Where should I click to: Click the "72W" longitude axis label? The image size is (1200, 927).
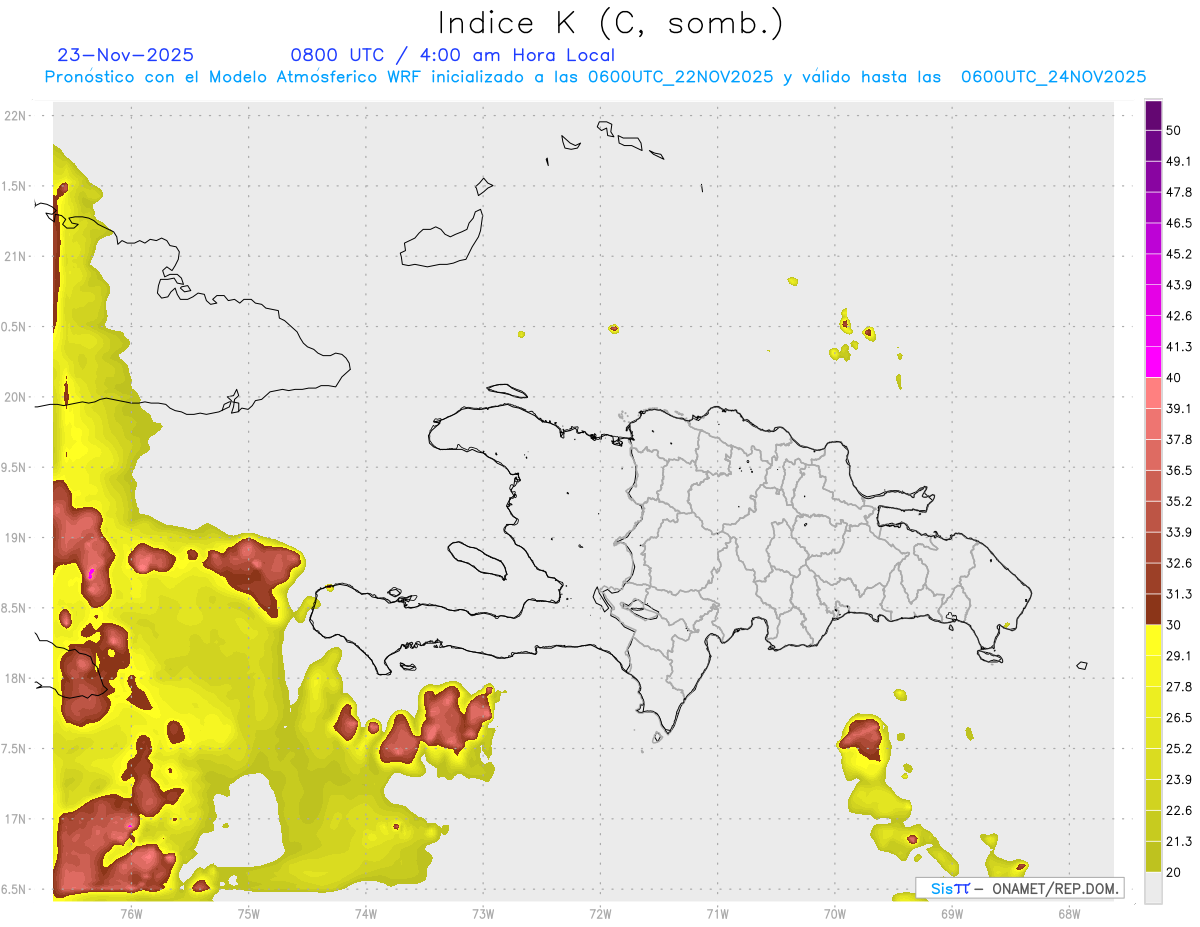click(x=600, y=913)
